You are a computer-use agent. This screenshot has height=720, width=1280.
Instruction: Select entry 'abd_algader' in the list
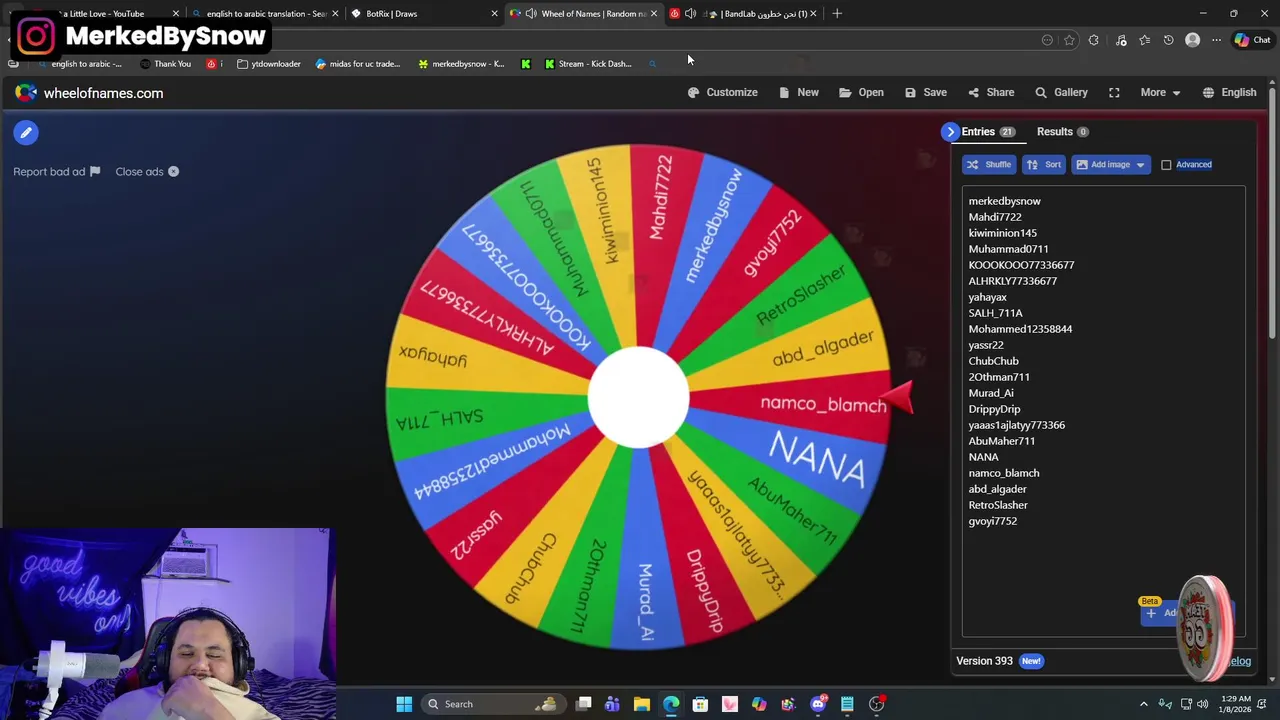997,489
